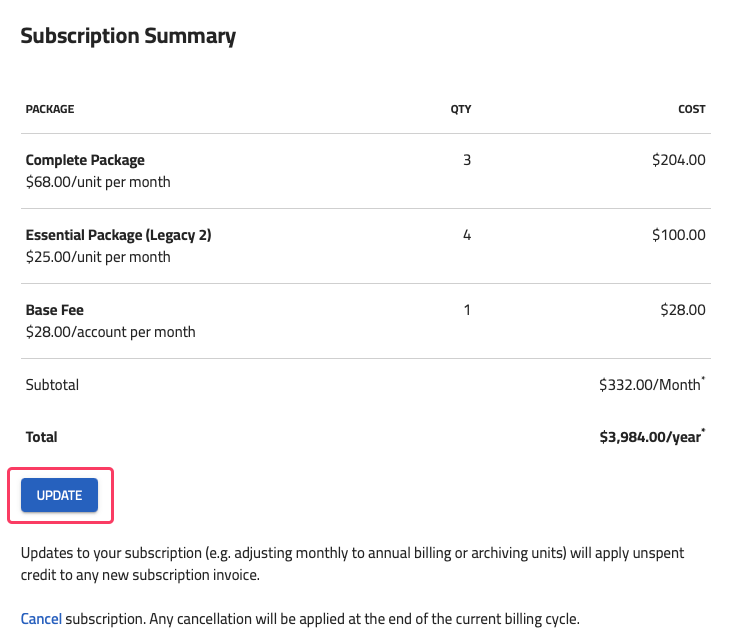The image size is (734, 637).
Task: Click the Subscription Summary heading
Action: click(x=128, y=36)
